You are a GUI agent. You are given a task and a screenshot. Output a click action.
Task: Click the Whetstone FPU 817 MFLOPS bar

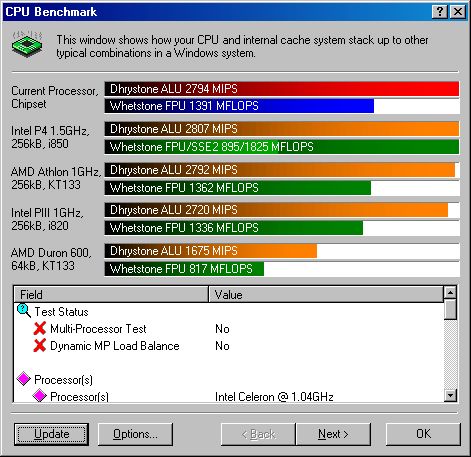point(184,269)
